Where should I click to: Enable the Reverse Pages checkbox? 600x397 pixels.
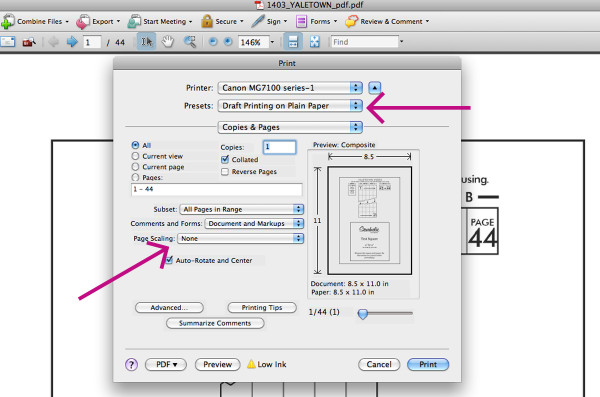click(x=225, y=172)
